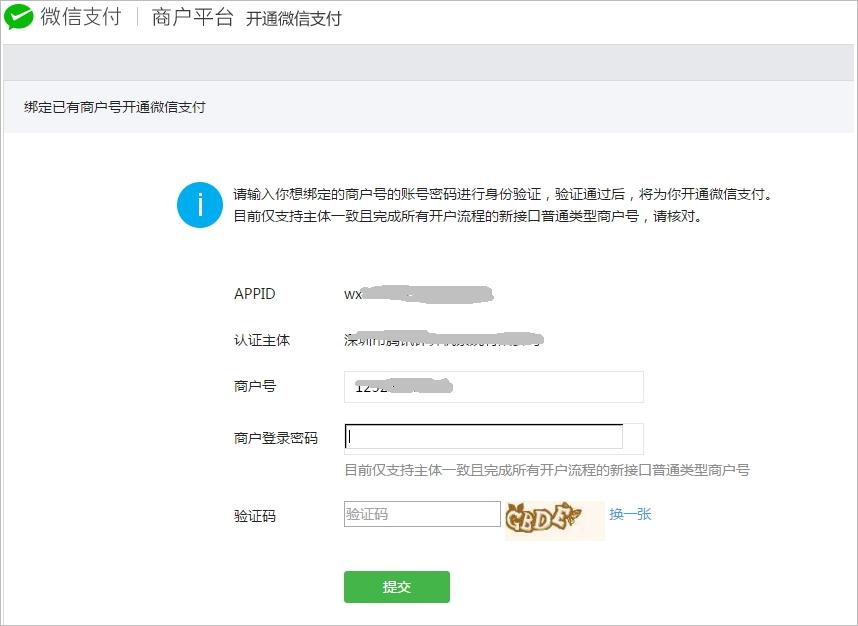Click the 验证码 label left of the captcha input

point(254,516)
